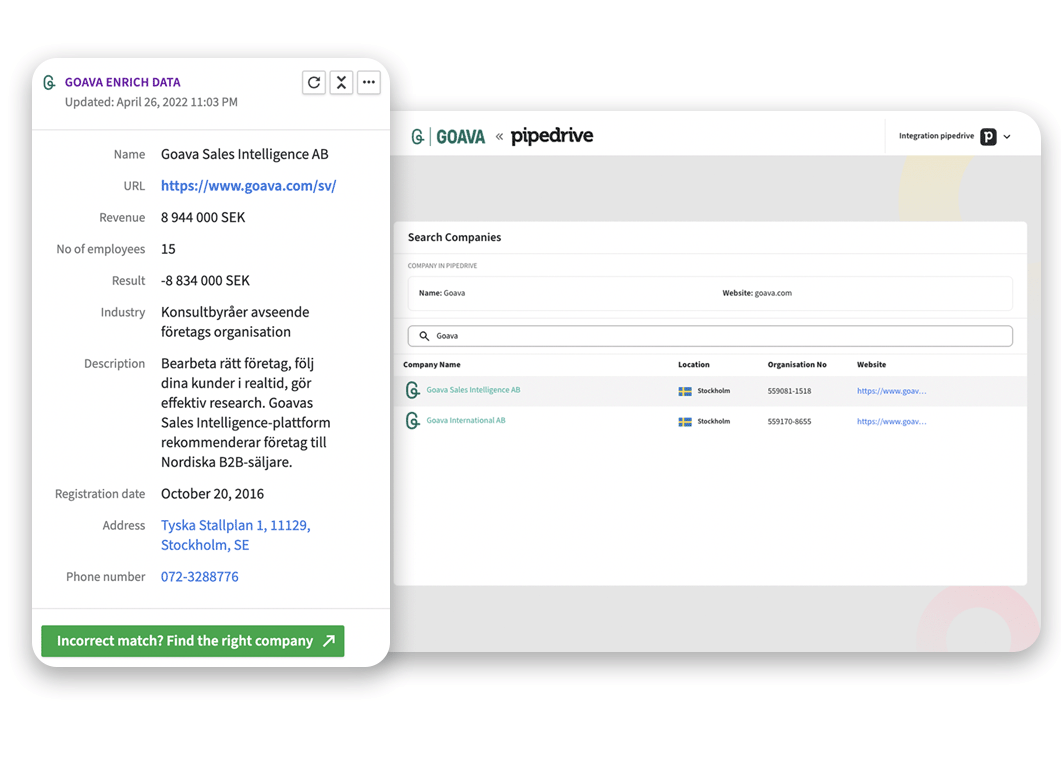The width and height of the screenshot is (1061, 768).
Task: Open Goava Sales Intelligence AB company result
Action: (473, 390)
